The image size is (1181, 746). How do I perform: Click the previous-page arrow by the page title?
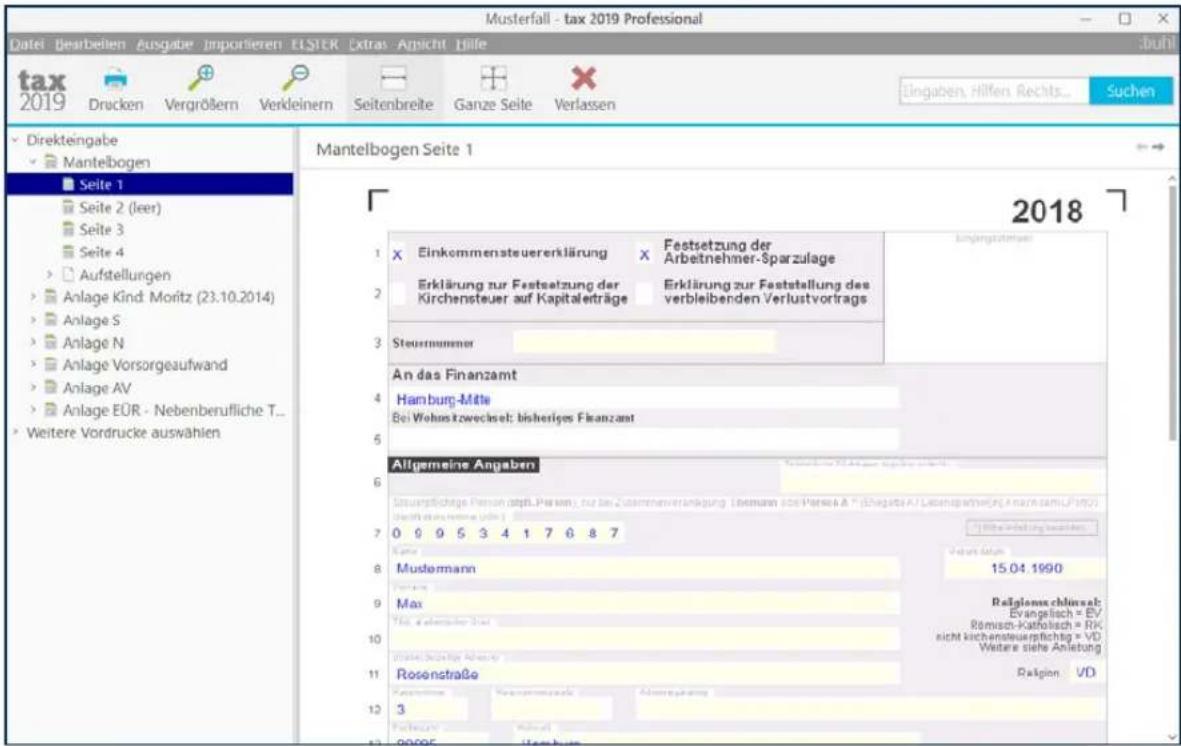(1143, 147)
